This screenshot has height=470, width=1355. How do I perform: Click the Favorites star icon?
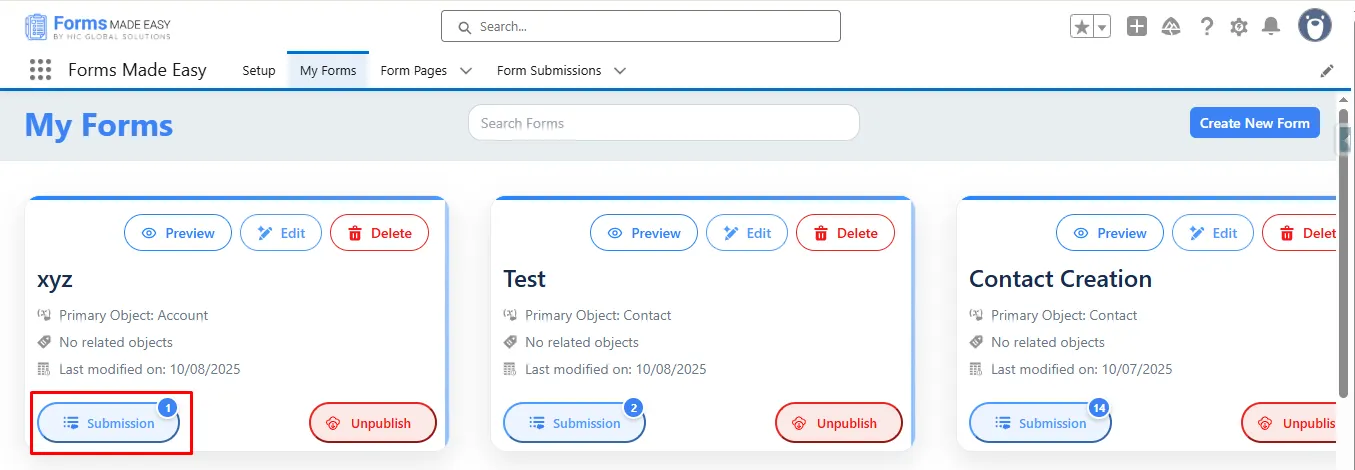point(1081,27)
